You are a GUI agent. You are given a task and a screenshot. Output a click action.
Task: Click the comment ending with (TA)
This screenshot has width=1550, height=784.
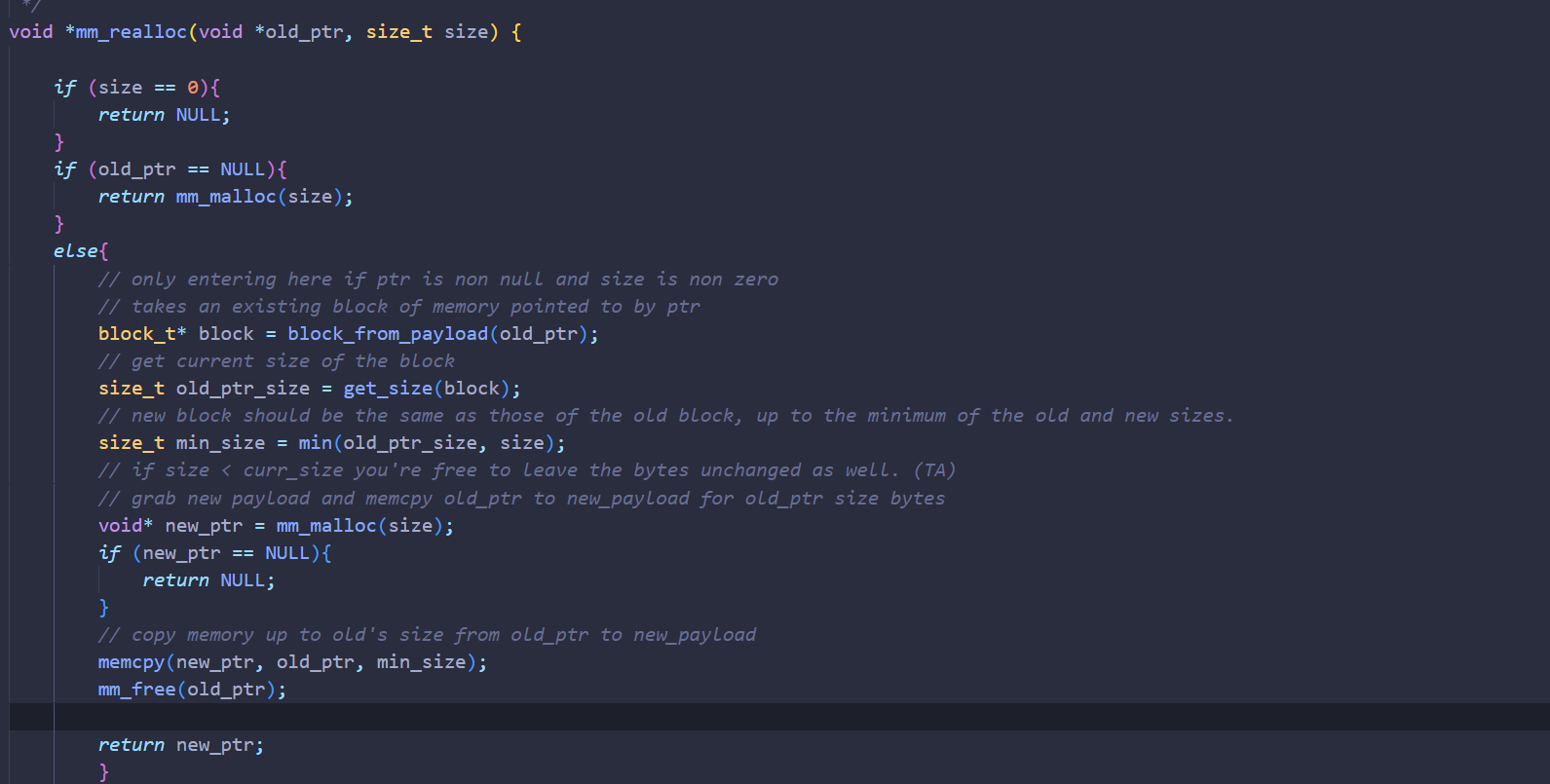526,470
